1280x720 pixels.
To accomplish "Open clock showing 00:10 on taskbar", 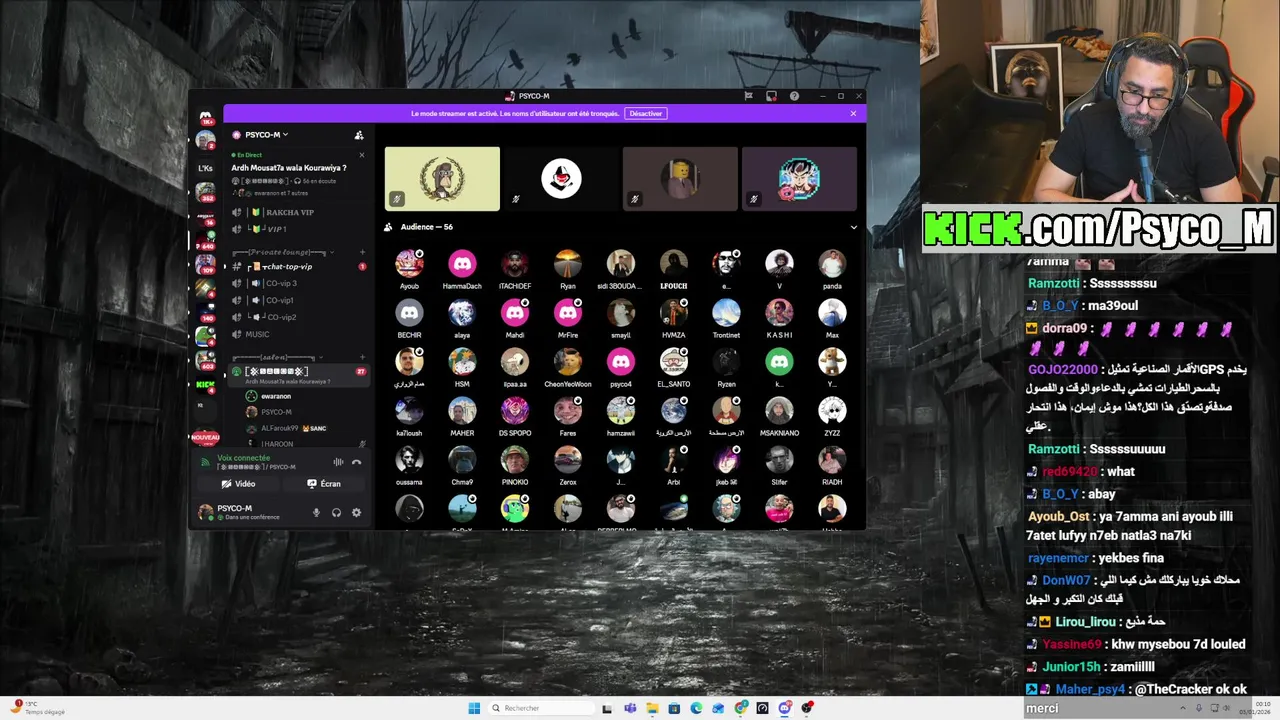I will (x=1257, y=708).
